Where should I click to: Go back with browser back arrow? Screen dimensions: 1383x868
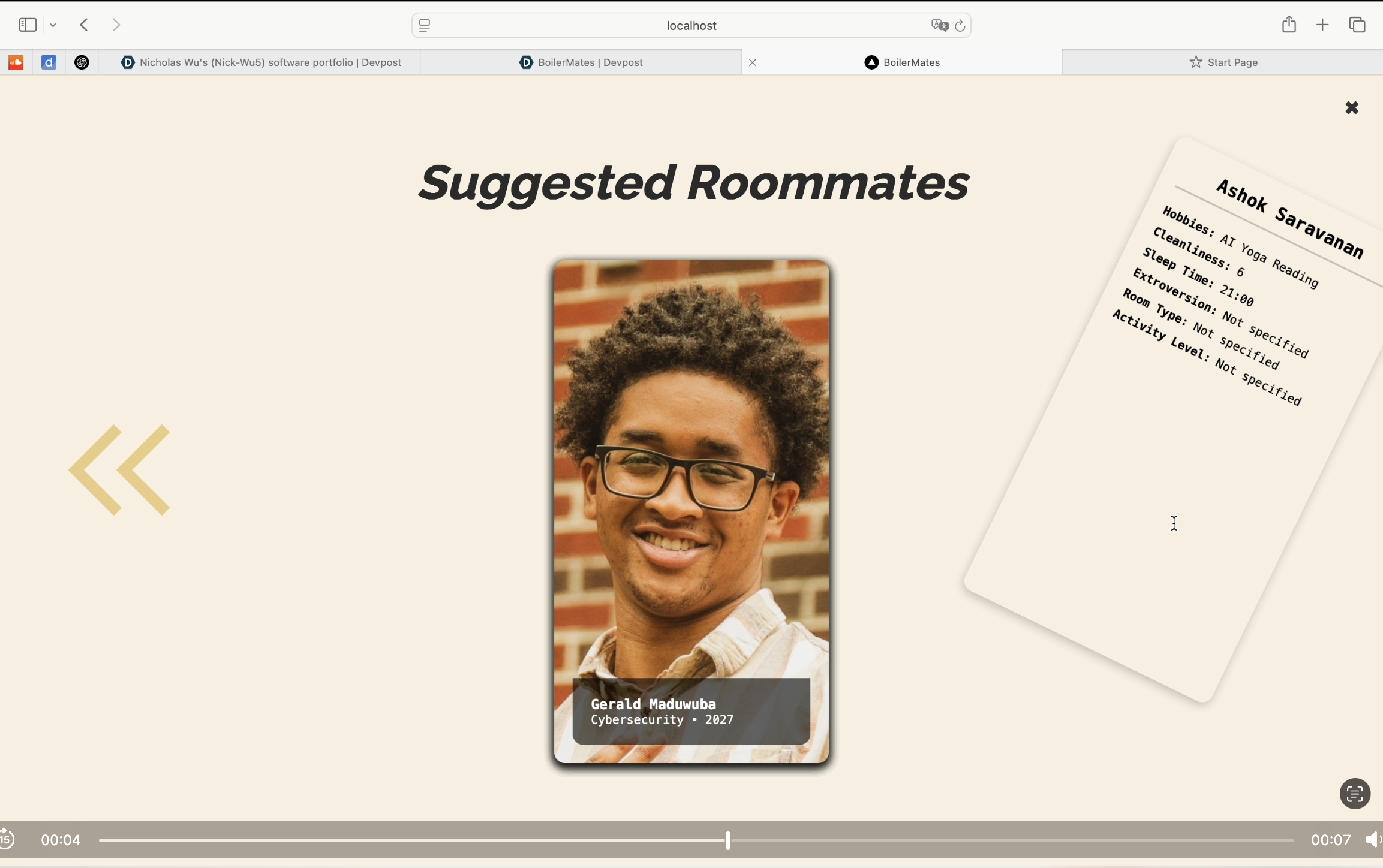coord(85,25)
